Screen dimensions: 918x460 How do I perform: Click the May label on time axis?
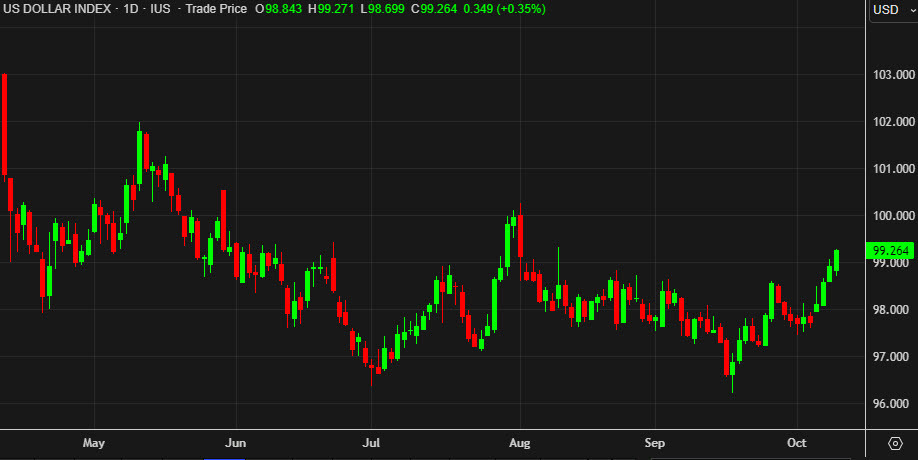tap(94, 442)
